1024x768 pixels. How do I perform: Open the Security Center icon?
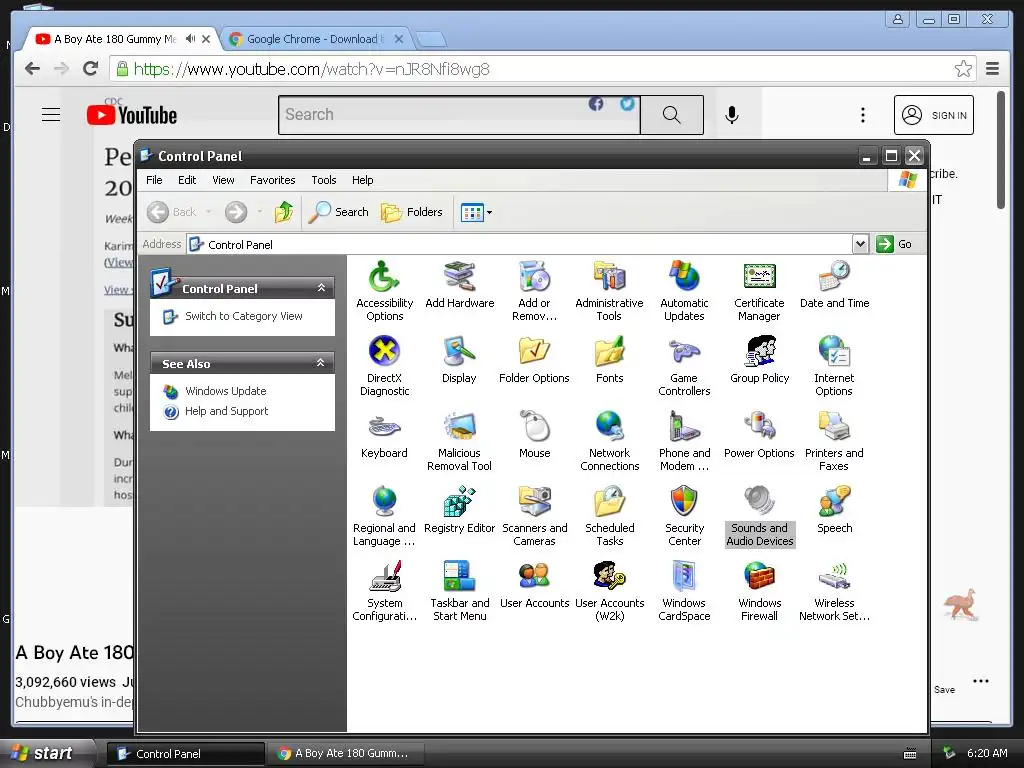pos(684,517)
